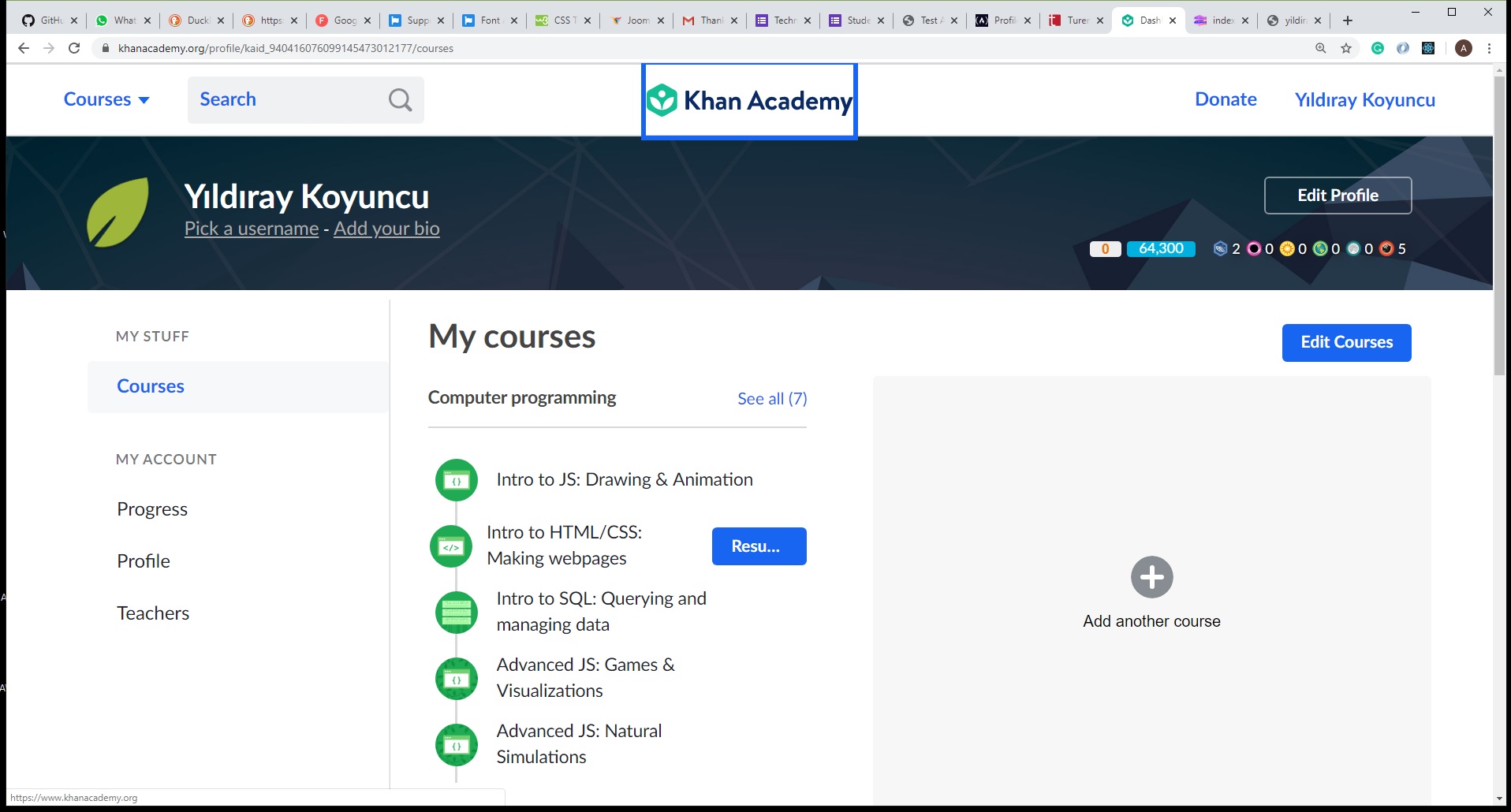This screenshot has width=1511, height=812.
Task: Switch to the CSS tab
Action: [562, 20]
